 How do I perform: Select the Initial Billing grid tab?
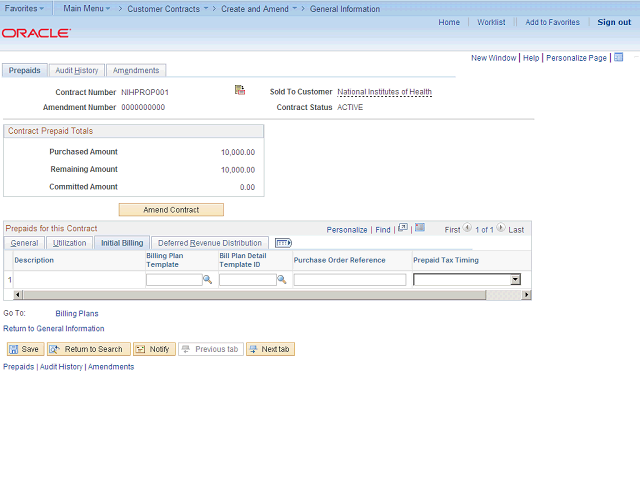tap(122, 243)
